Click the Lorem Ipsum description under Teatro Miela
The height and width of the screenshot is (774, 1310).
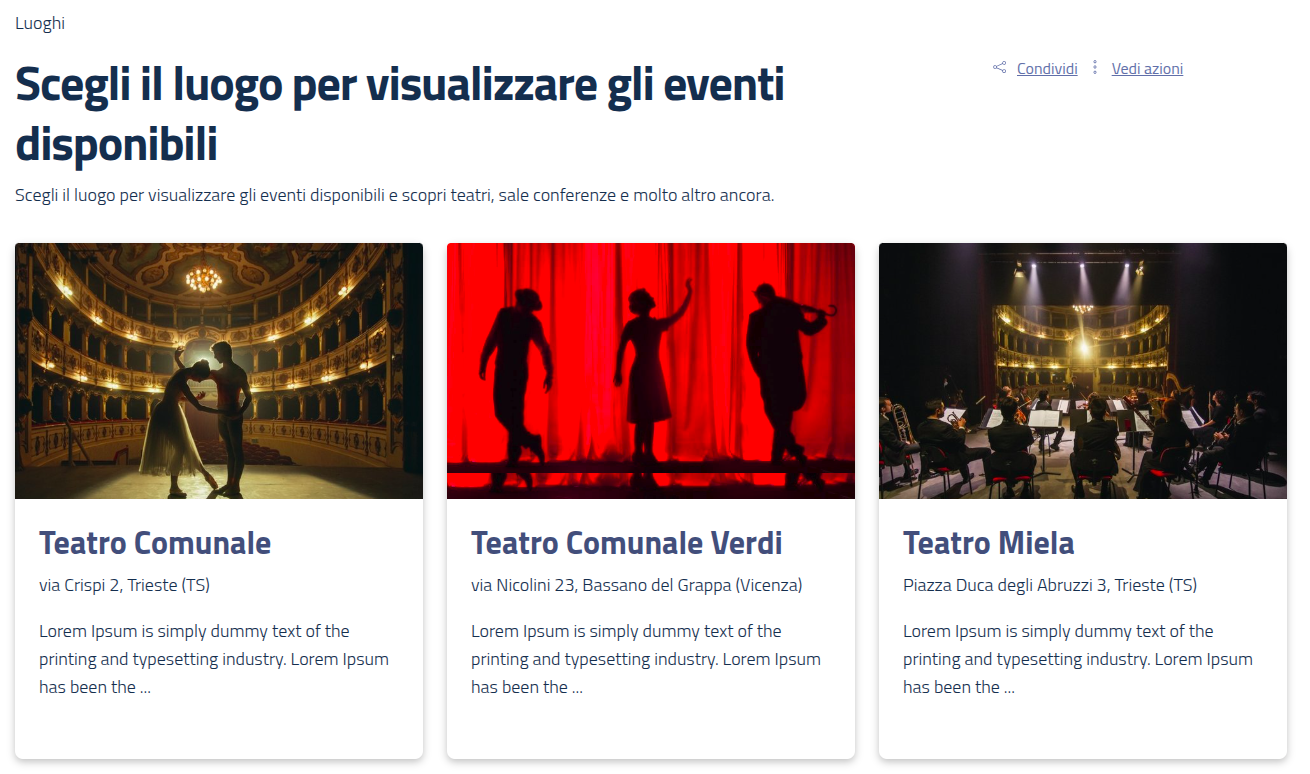click(x=1077, y=659)
